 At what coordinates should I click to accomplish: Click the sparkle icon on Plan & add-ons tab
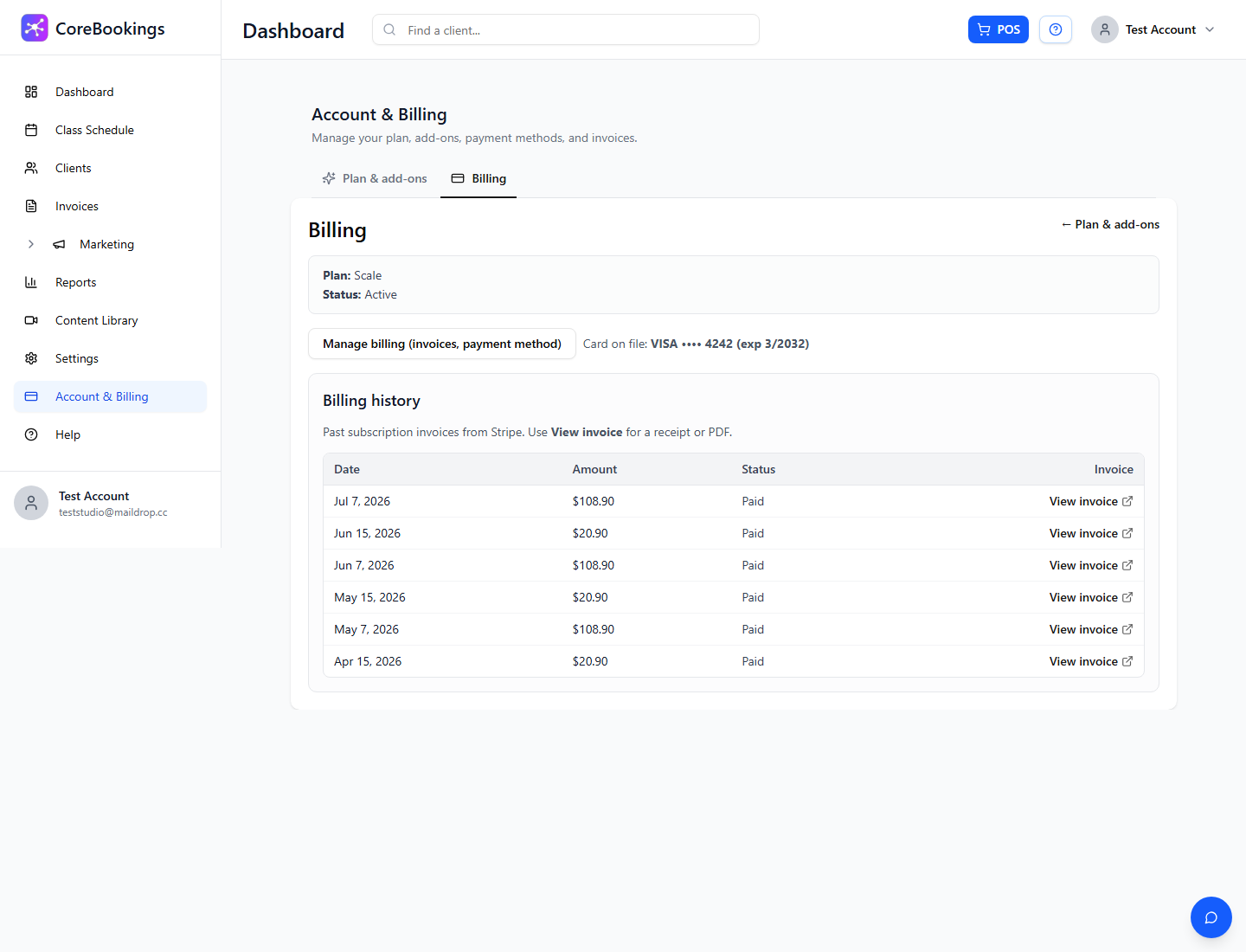click(329, 178)
